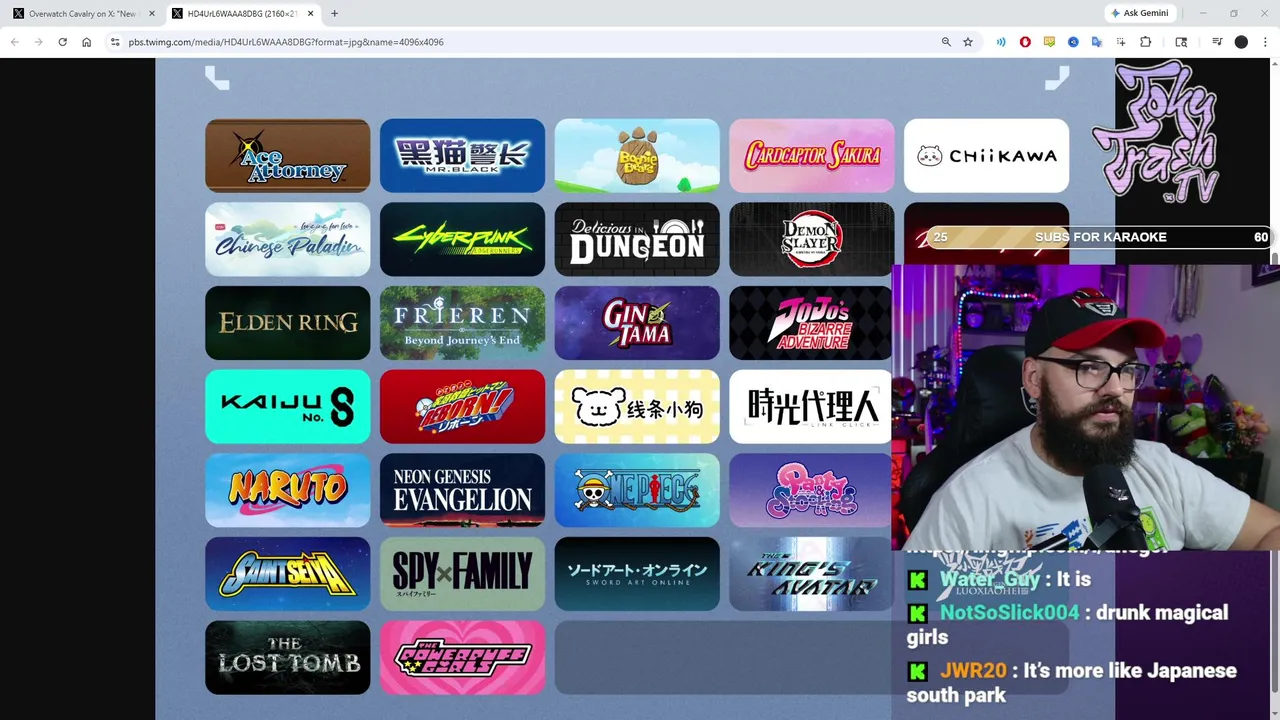
Task: Choose the One Piece logo card
Action: tap(637, 490)
